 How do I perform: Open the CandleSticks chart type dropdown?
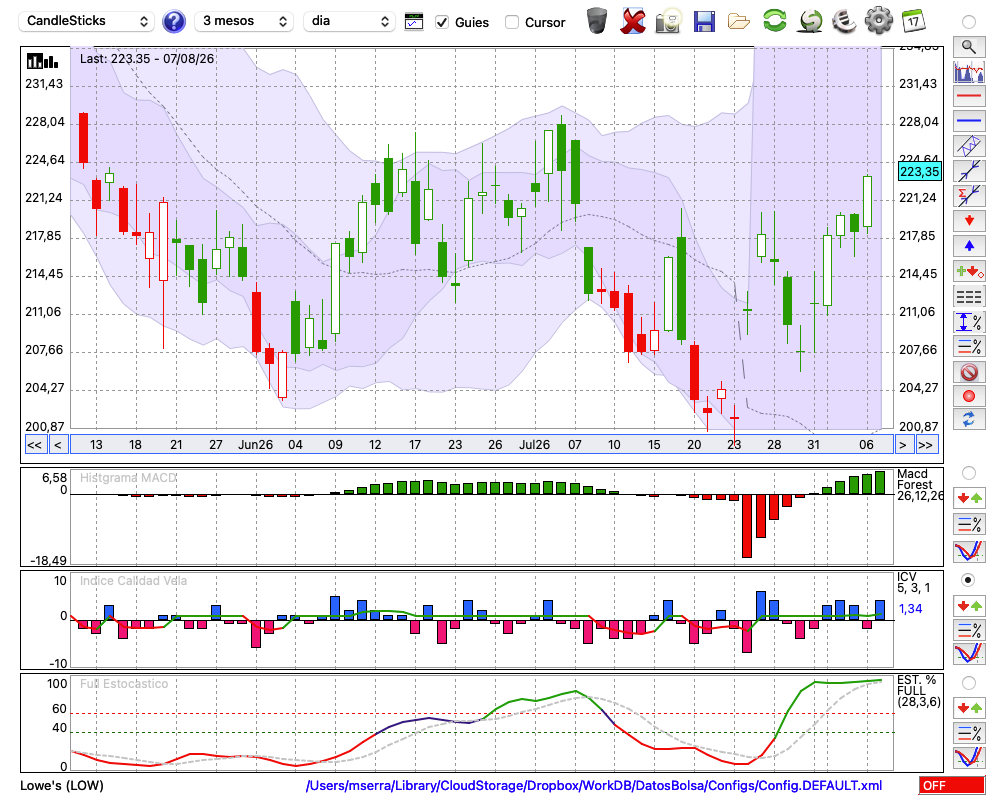point(87,21)
